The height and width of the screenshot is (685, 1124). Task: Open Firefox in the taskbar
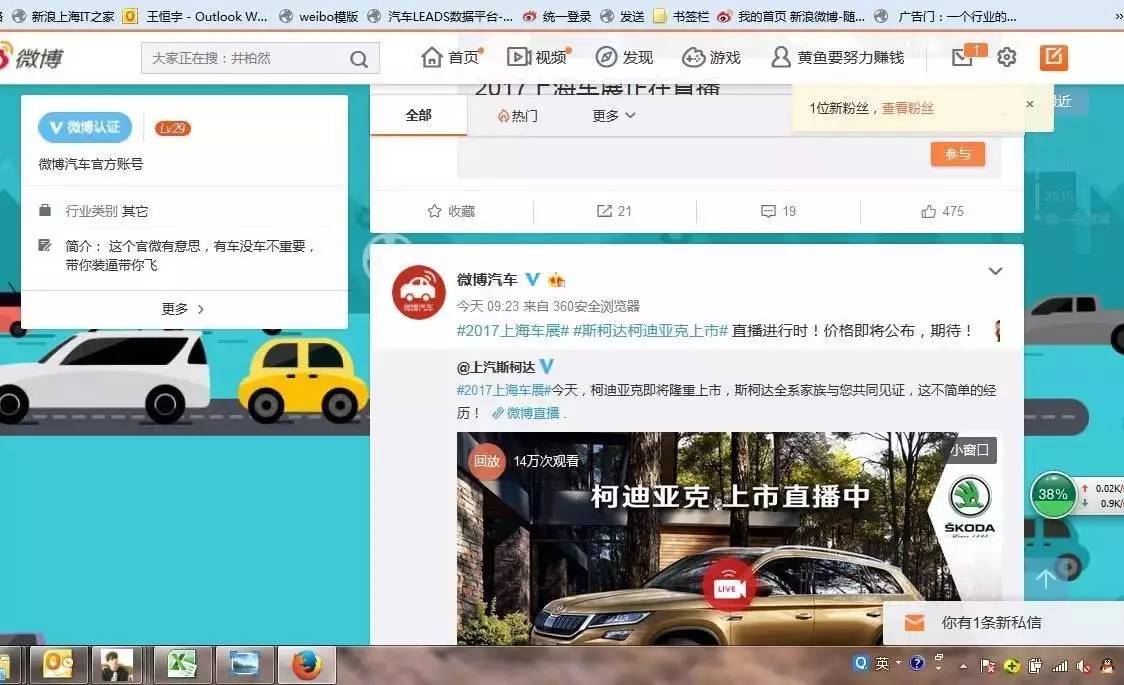coord(307,666)
